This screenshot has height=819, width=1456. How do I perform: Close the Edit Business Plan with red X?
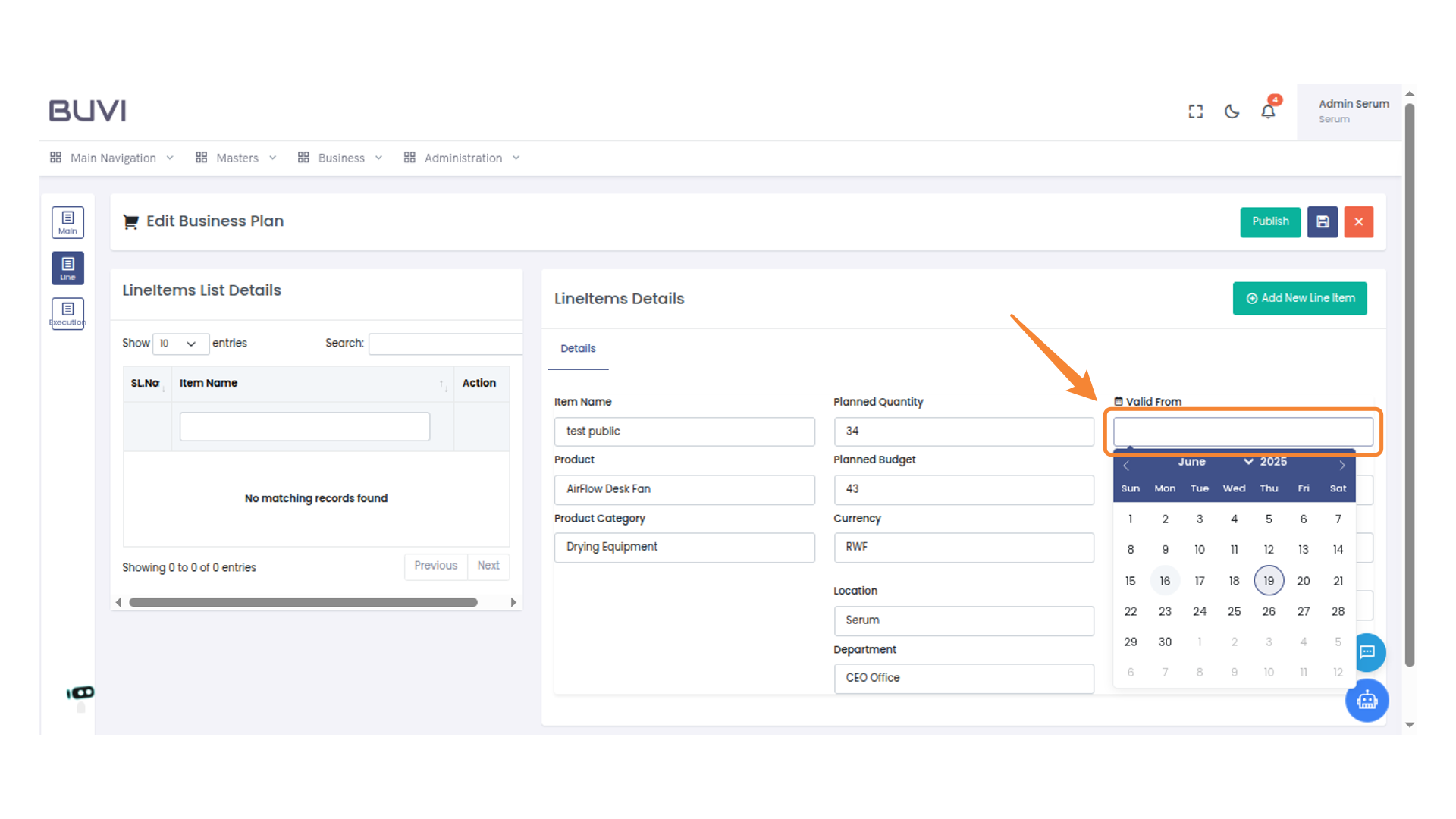[1359, 221]
